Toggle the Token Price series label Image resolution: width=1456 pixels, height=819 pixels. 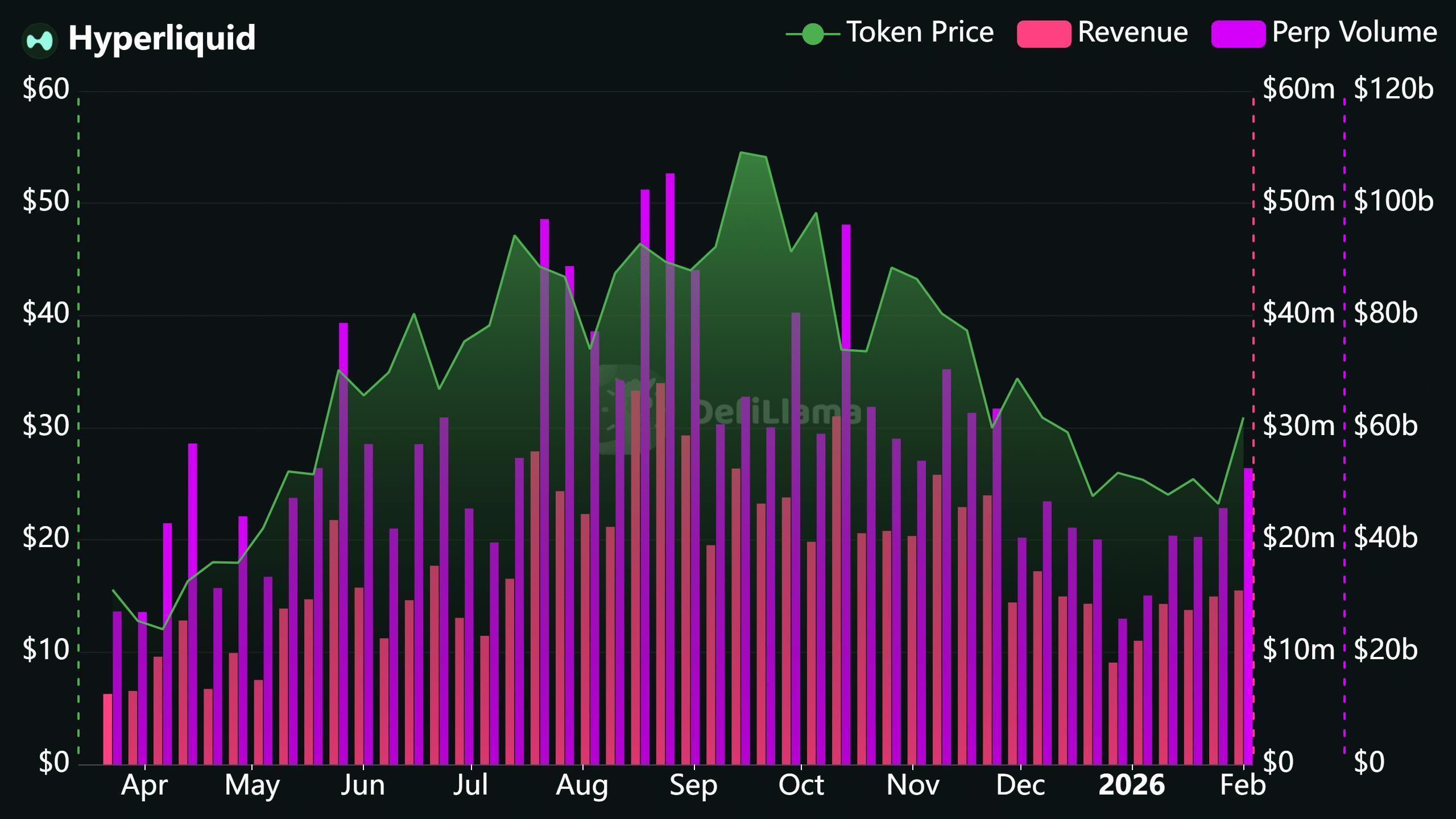(x=920, y=32)
